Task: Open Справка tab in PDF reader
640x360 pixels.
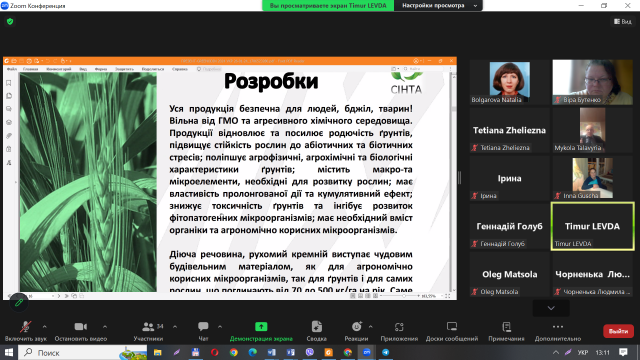Action: click(180, 69)
